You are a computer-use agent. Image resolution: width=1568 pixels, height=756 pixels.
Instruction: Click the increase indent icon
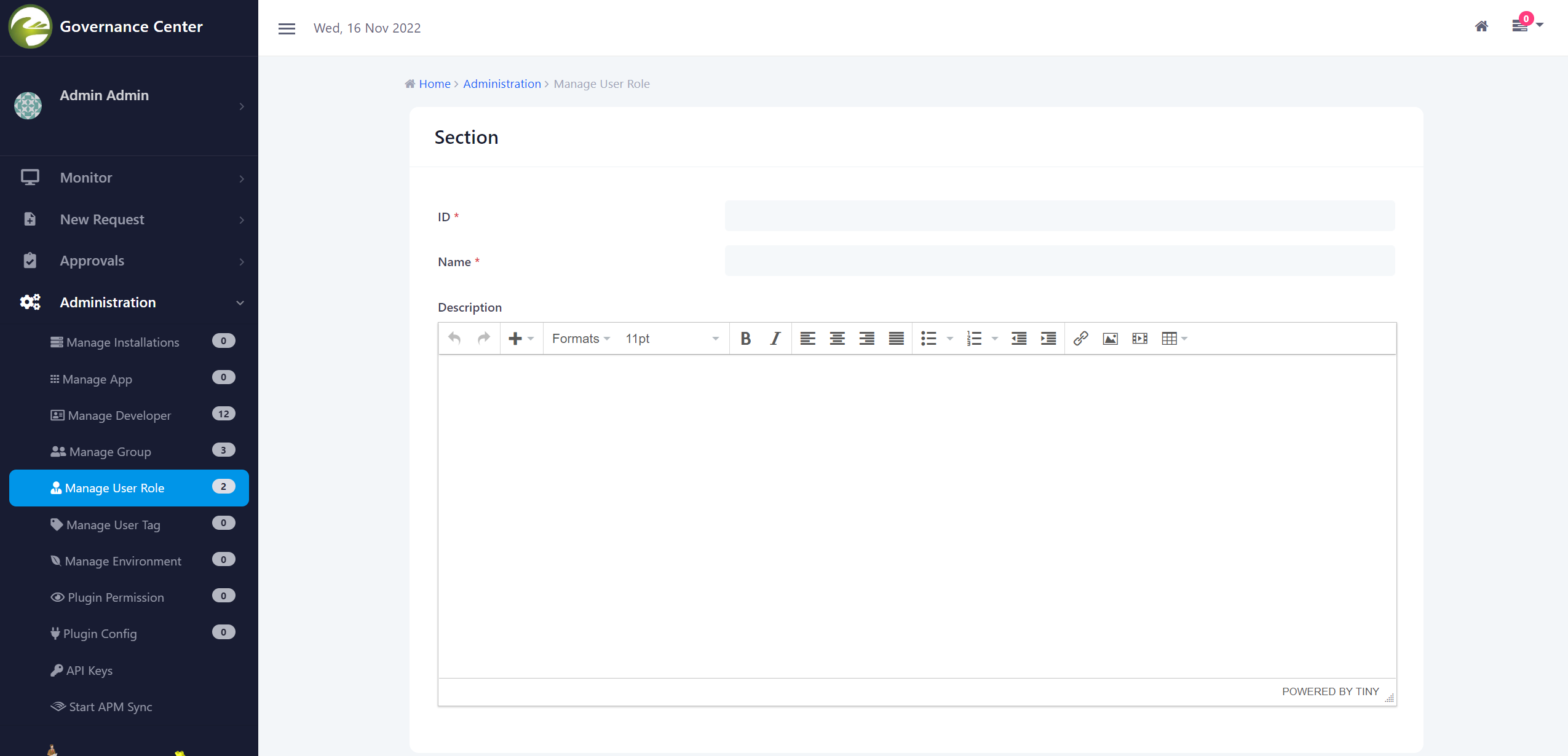tap(1048, 339)
